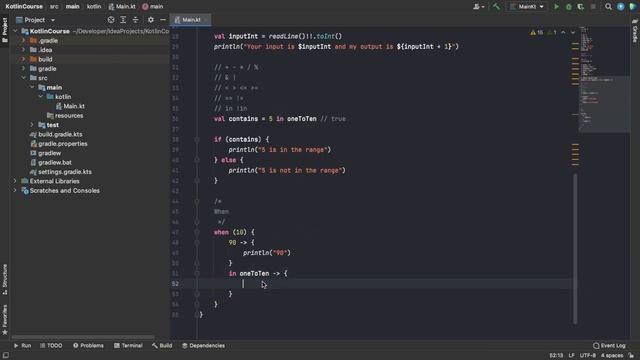Open the Terminal tool window
This screenshot has height=360, width=640.
(128, 346)
